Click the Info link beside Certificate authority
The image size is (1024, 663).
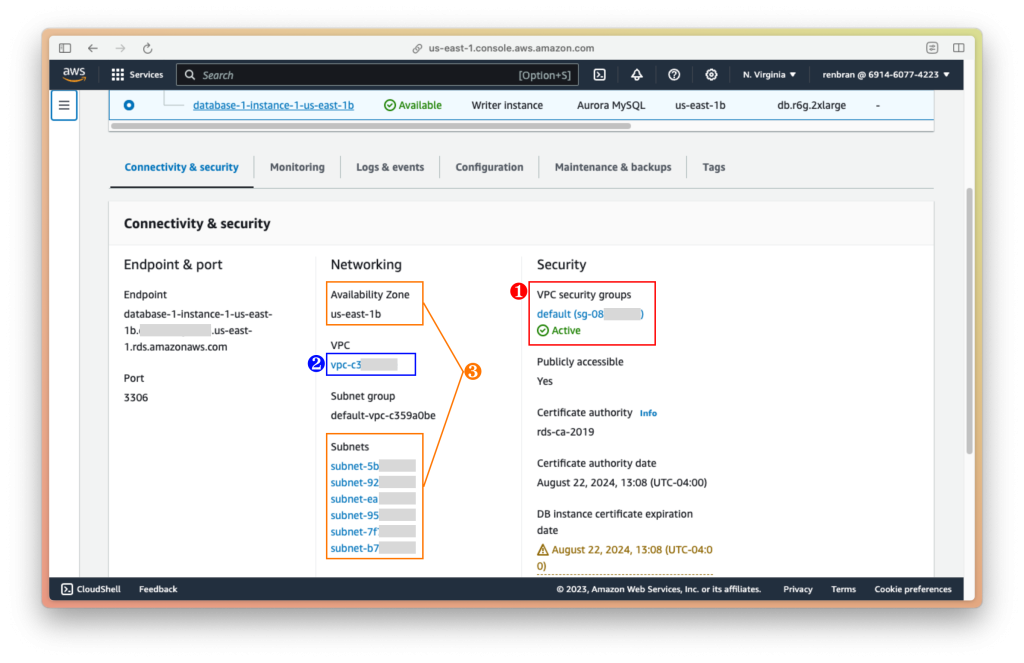[x=648, y=412]
